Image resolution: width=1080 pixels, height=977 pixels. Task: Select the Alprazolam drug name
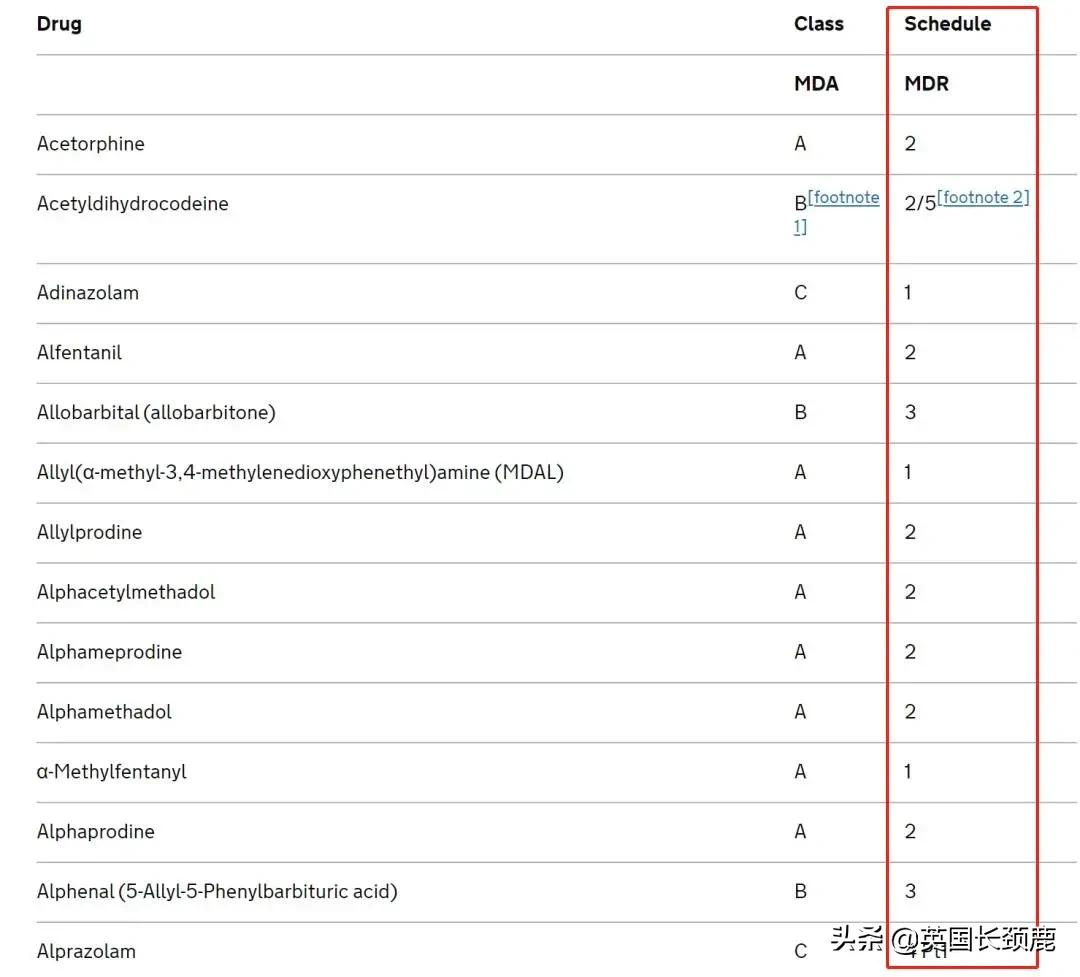pyautogui.click(x=86, y=952)
